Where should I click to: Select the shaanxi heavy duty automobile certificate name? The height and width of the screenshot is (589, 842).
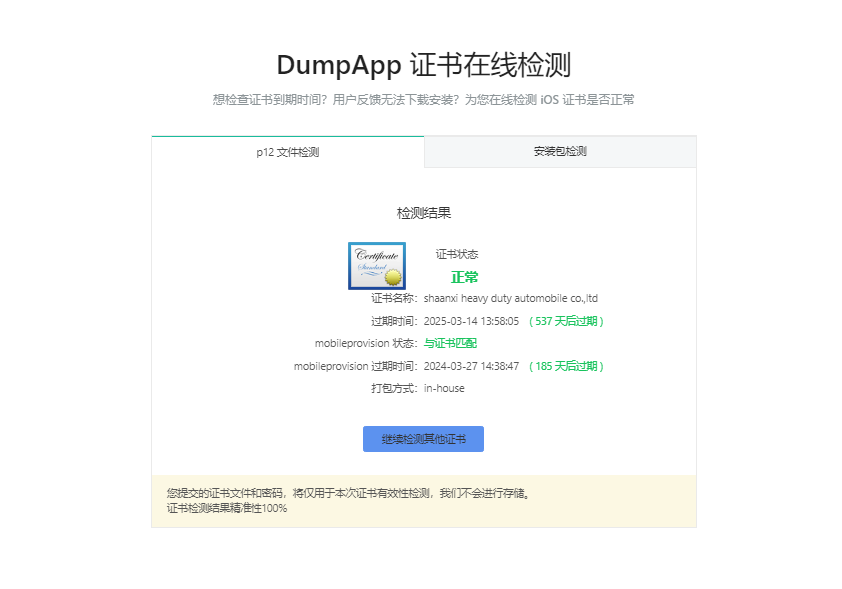[510, 298]
